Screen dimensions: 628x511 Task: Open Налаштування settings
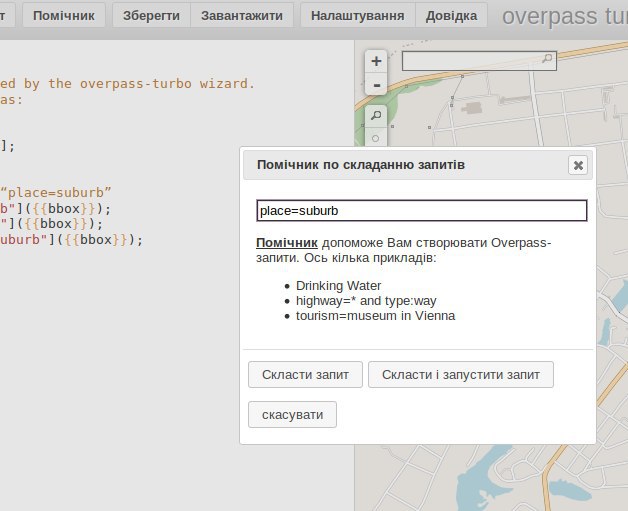[358, 16]
